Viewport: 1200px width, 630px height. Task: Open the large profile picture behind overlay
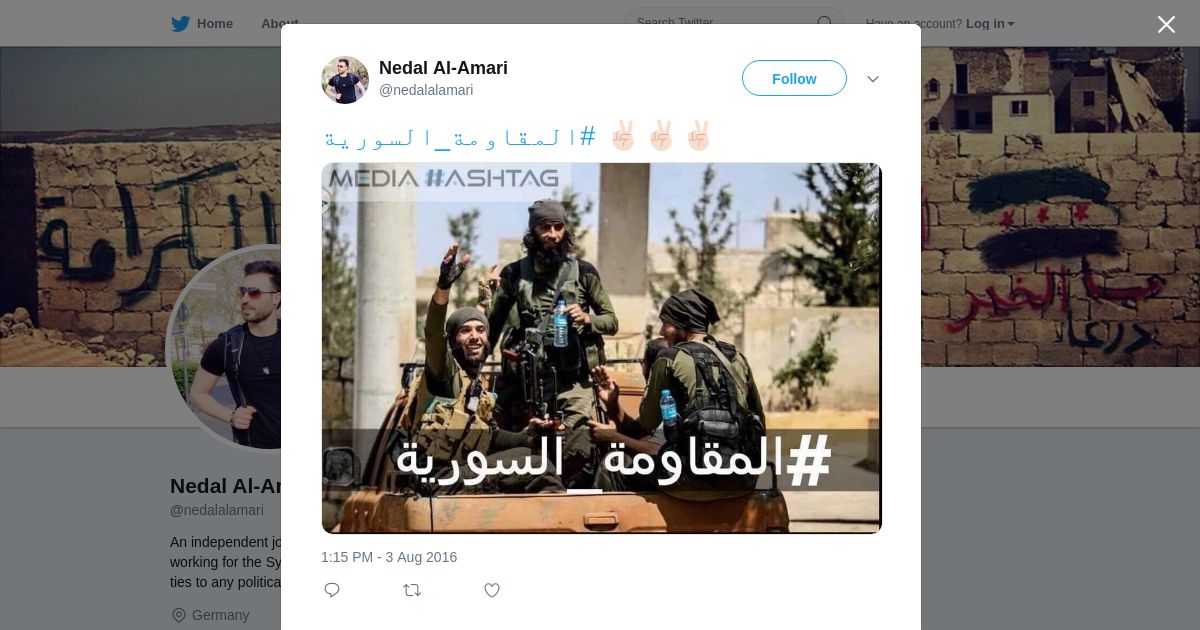click(225, 348)
